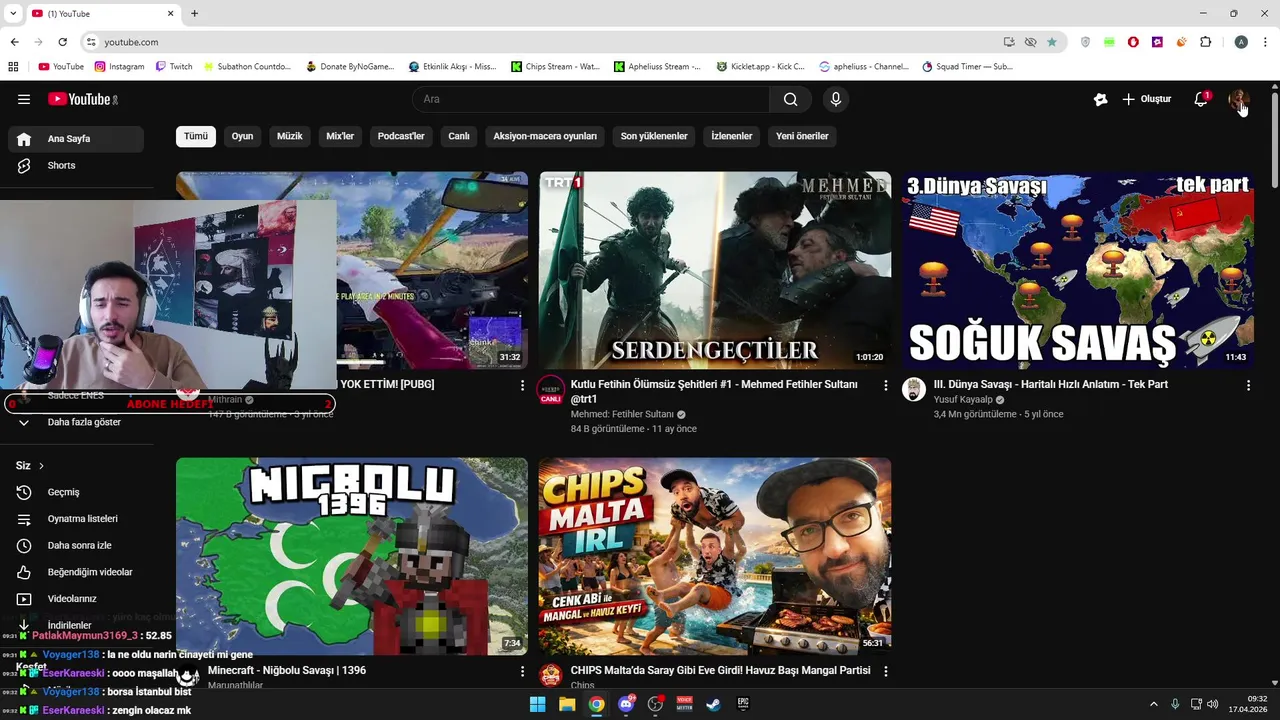Click into the Ara search field
This screenshot has width=1280, height=720.
590,99
